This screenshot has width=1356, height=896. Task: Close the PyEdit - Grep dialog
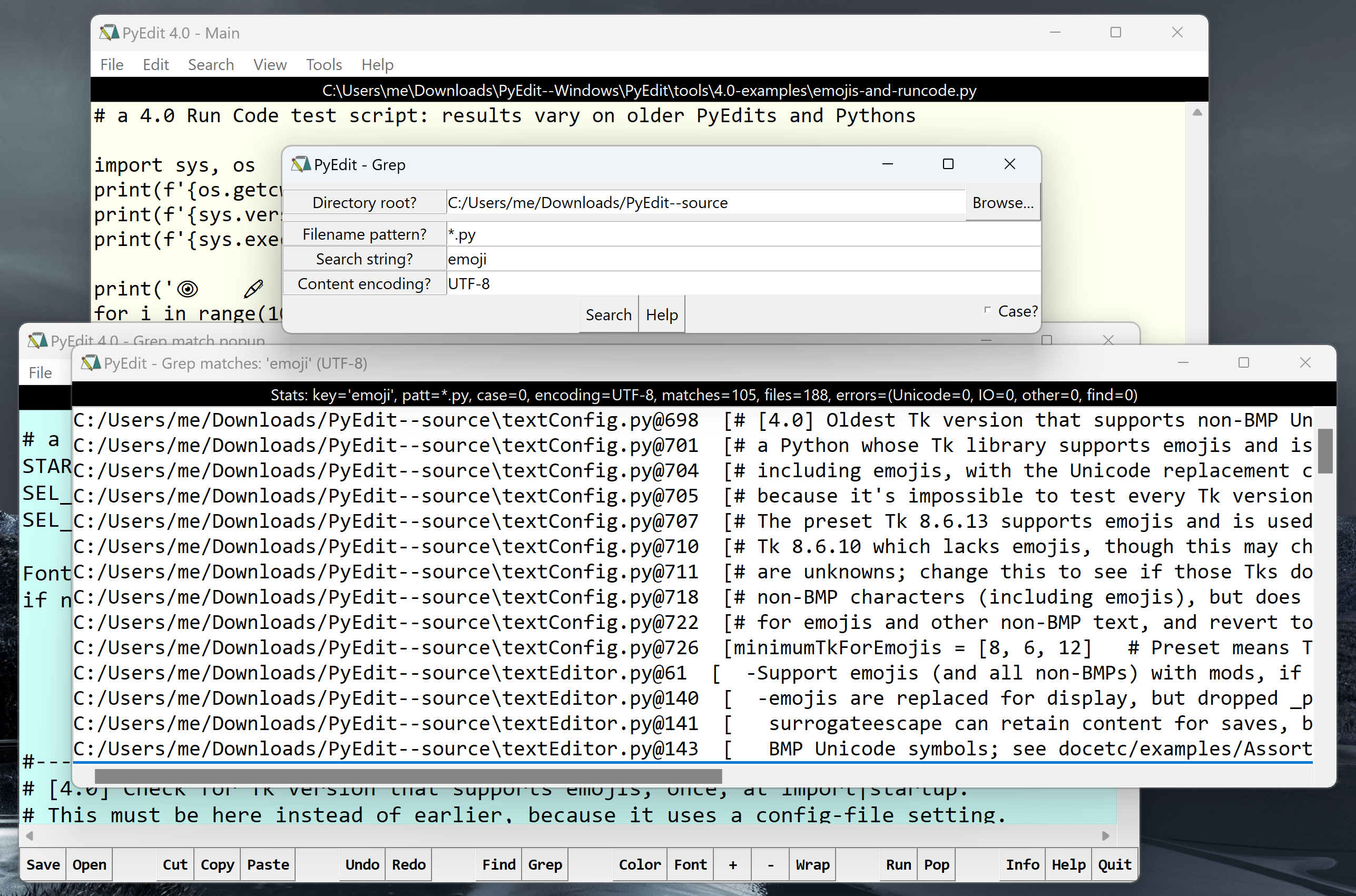(1009, 164)
